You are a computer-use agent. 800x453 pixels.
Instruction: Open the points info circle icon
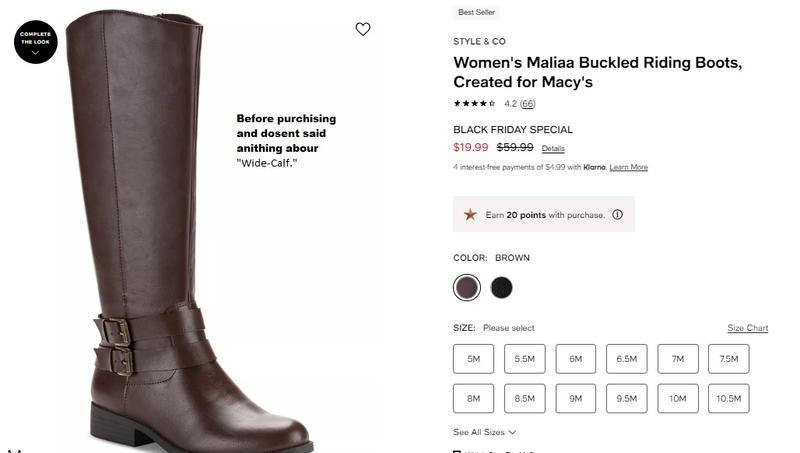click(x=617, y=215)
